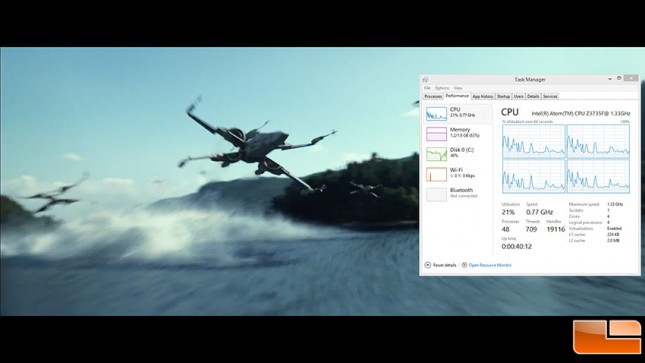Image resolution: width=645 pixels, height=363 pixels.
Task: Click the top-left CPU core graph
Action: [x=534, y=141]
